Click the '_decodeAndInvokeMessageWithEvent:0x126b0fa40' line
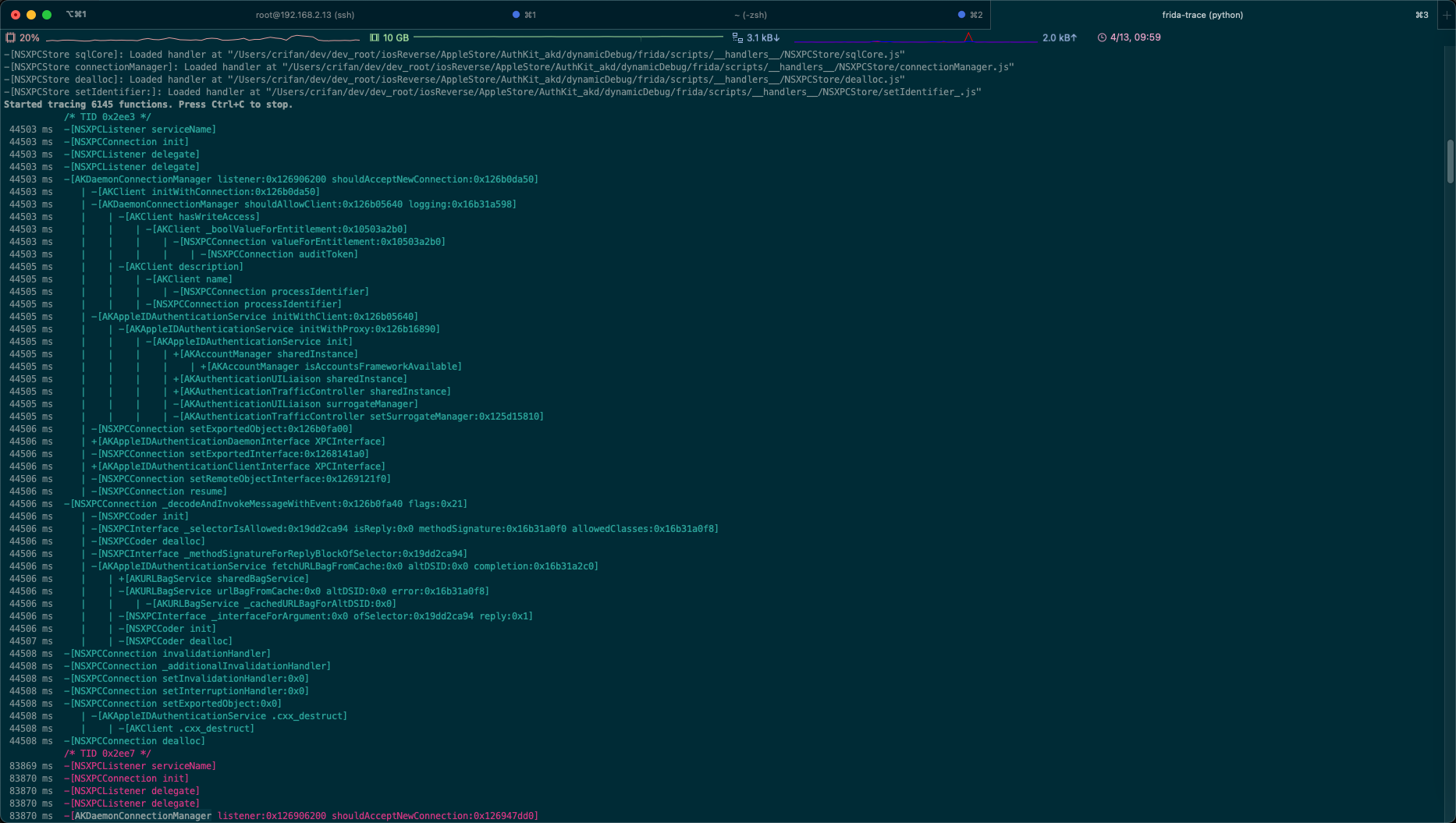Screen dimensions: 1456x823 (x=266, y=504)
